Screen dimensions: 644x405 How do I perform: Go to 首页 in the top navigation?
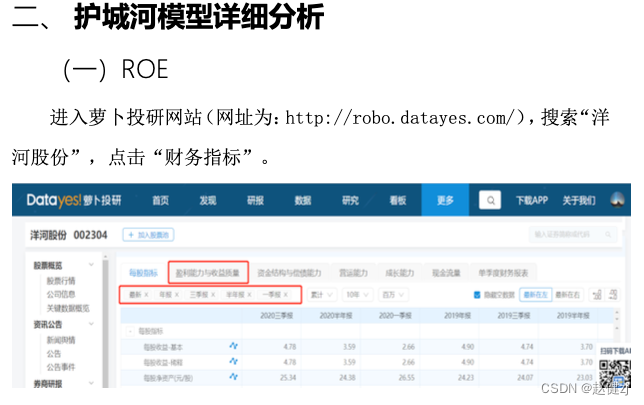(161, 200)
